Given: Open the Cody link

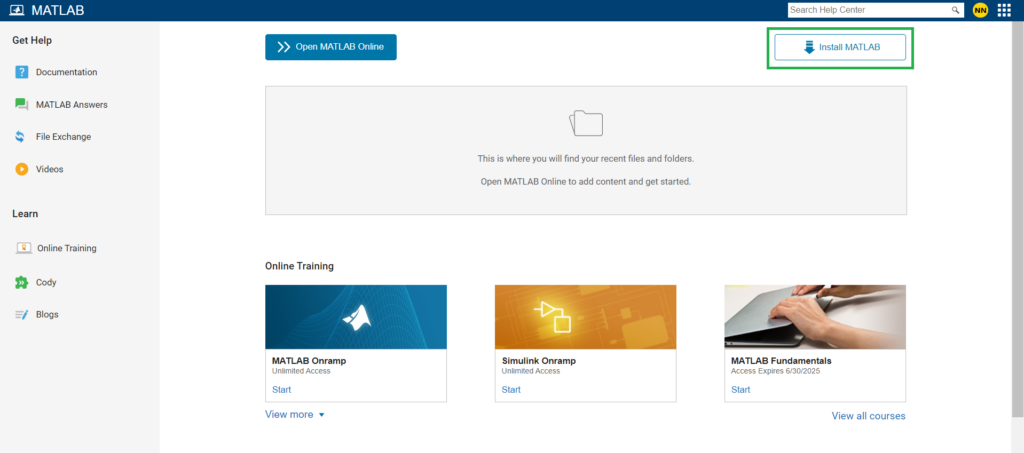Looking at the screenshot, I should [x=46, y=283].
